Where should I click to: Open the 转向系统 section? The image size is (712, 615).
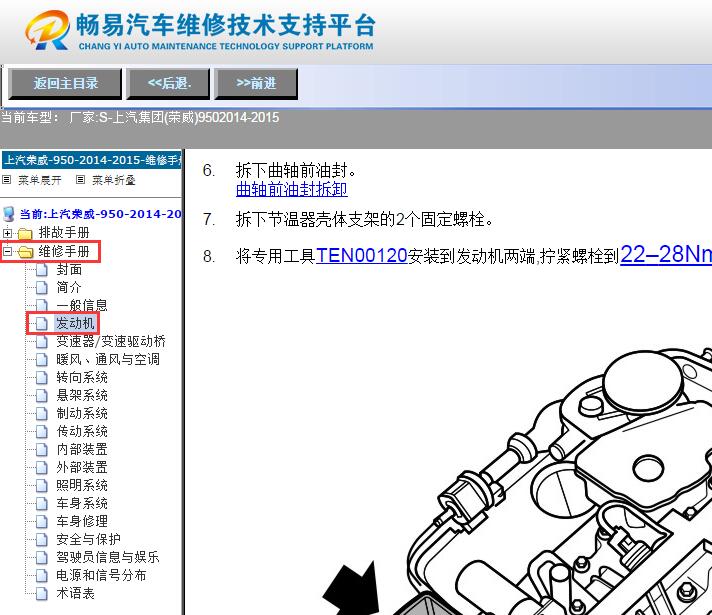[x=82, y=377]
